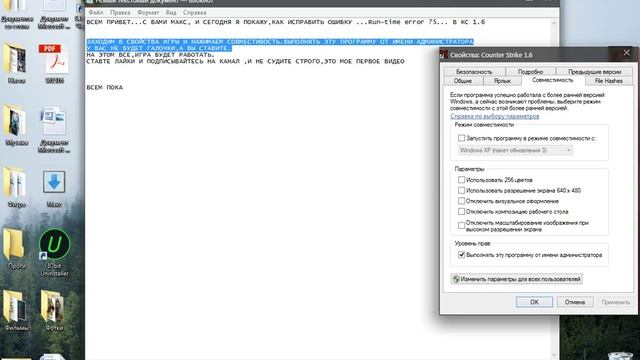640x360 pixels.
Task: Click the ВСЕМ ПОКА line in Notepad
Action: pos(104,87)
